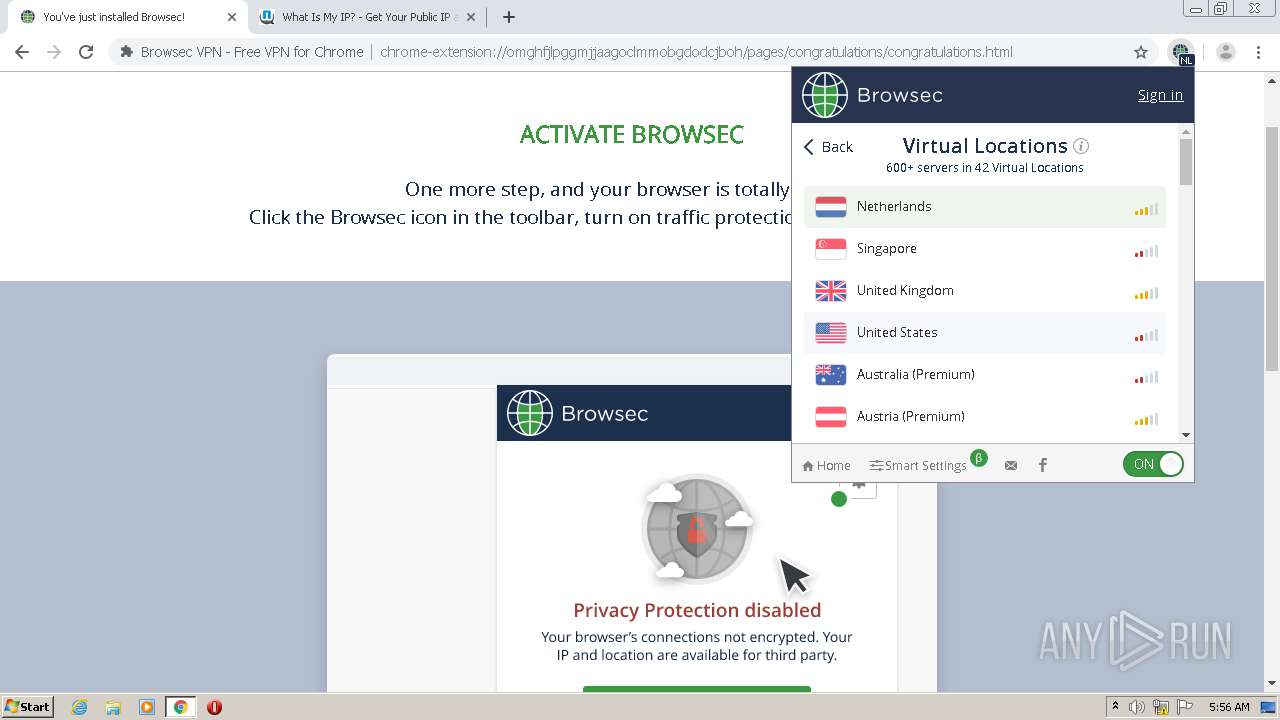This screenshot has height=720, width=1280.
Task: Click the United States flag icon
Action: tap(831, 333)
